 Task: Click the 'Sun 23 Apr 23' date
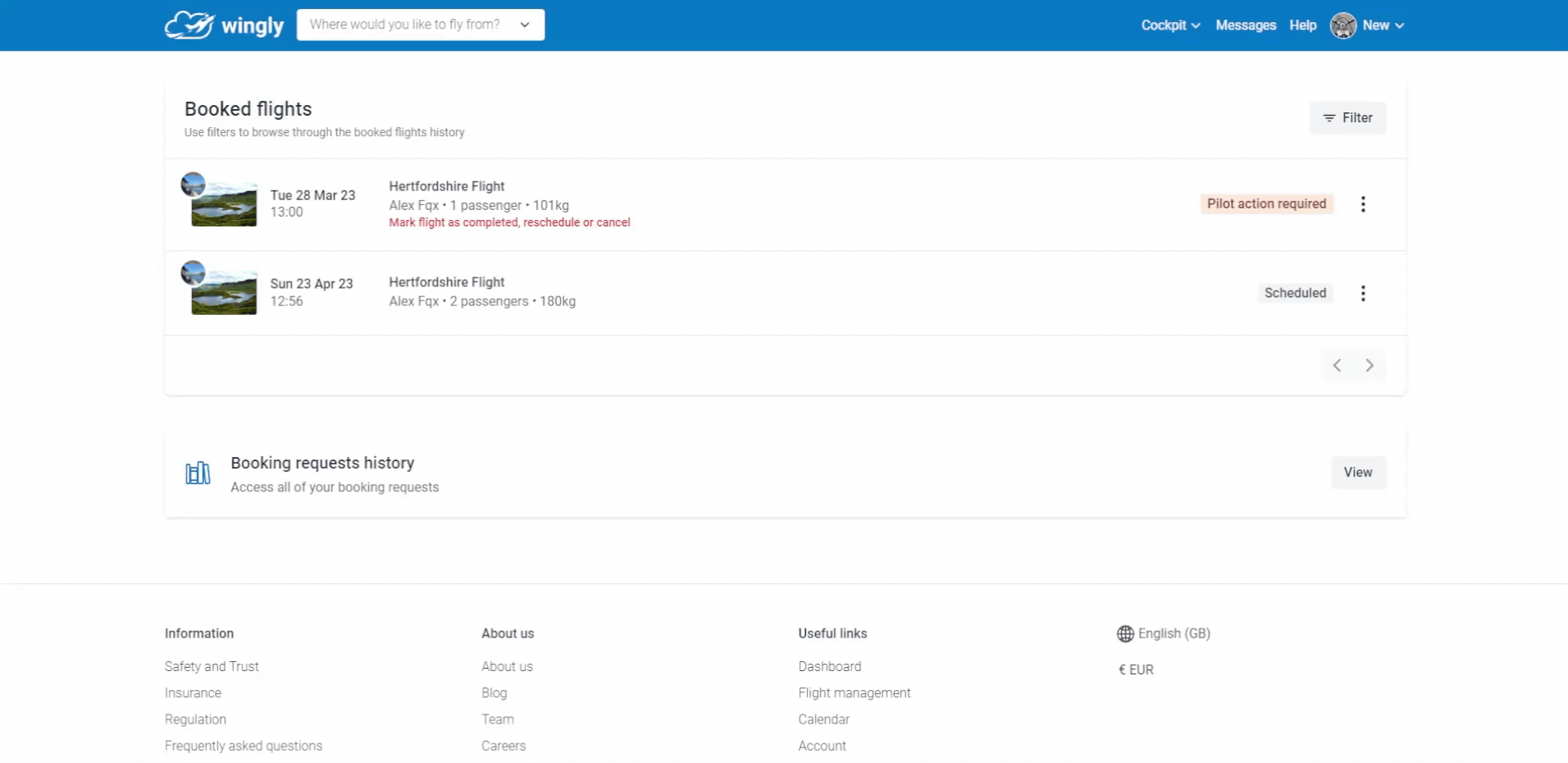pos(312,284)
